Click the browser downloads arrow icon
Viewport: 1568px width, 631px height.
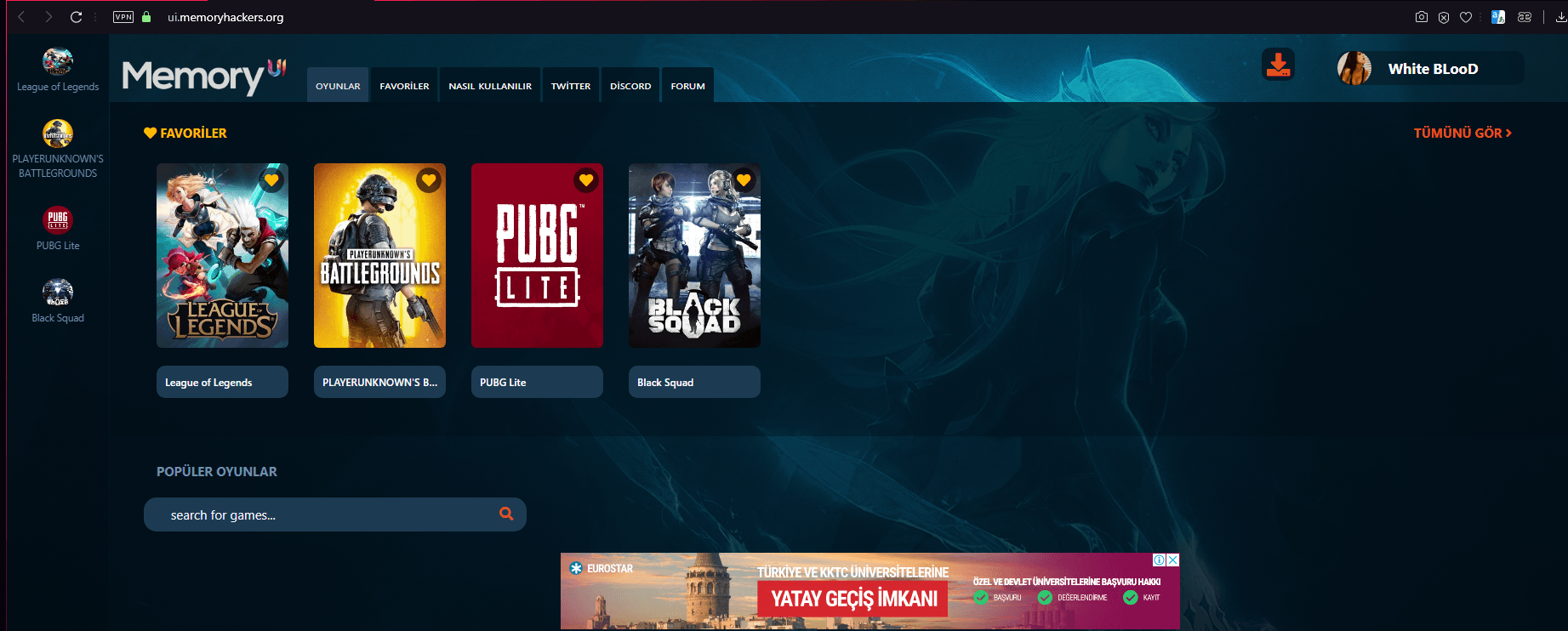pyautogui.click(x=1561, y=17)
